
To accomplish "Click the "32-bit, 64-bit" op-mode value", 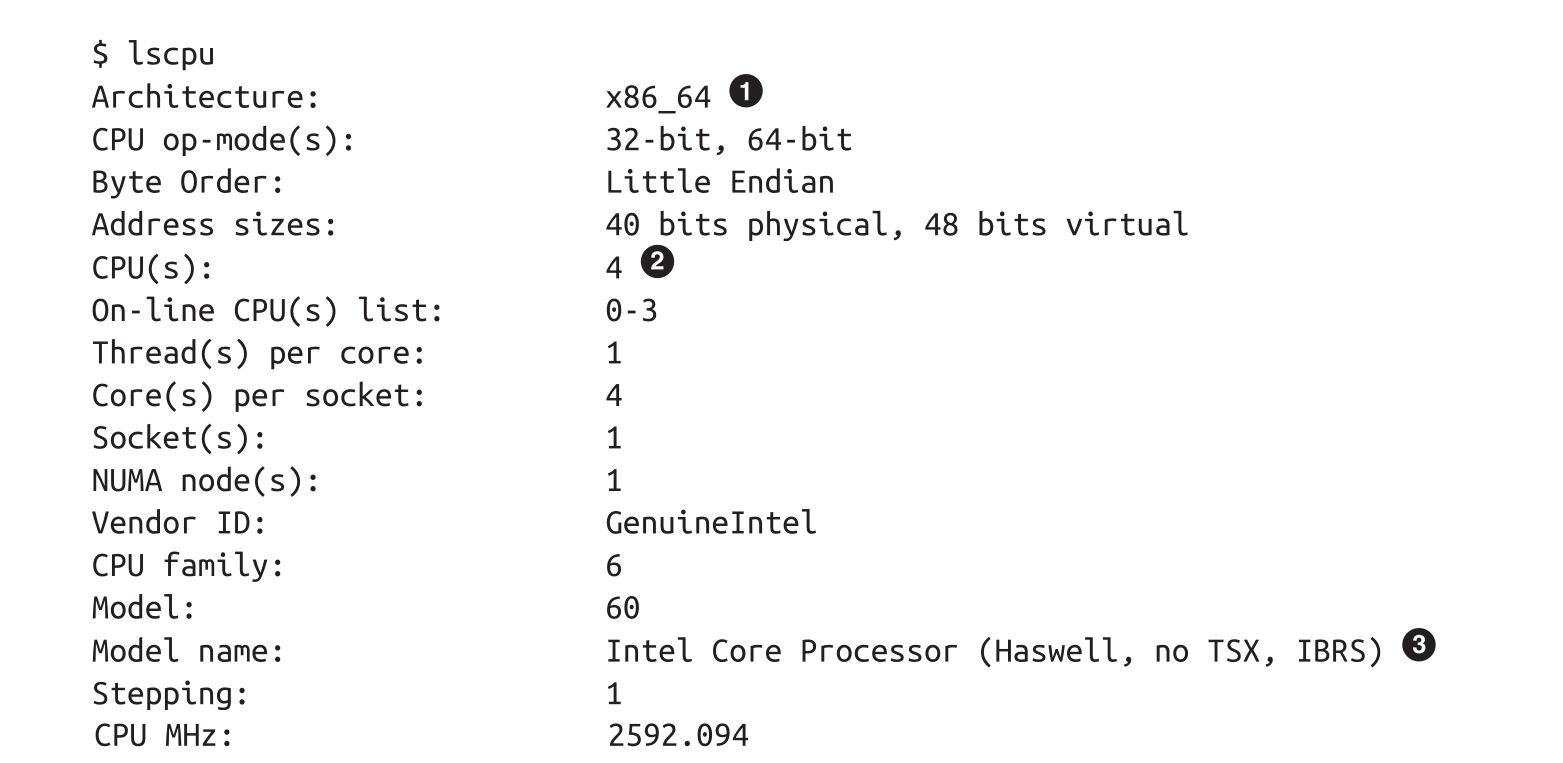I will tap(728, 140).
